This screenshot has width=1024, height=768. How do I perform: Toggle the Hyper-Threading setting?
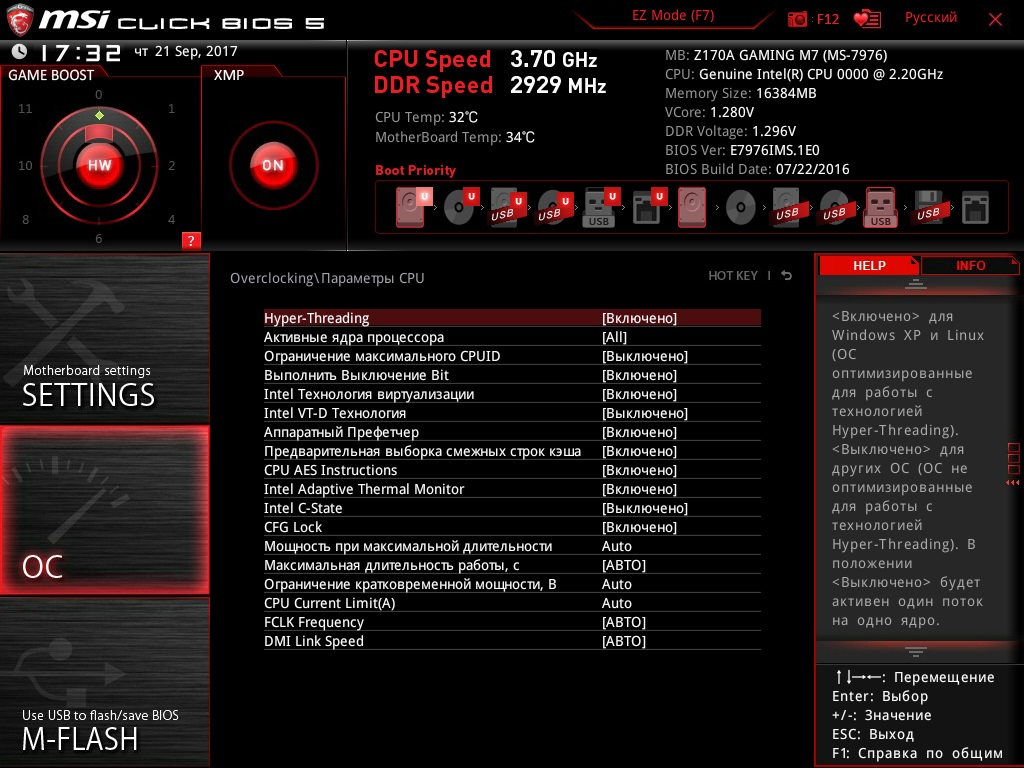512,318
